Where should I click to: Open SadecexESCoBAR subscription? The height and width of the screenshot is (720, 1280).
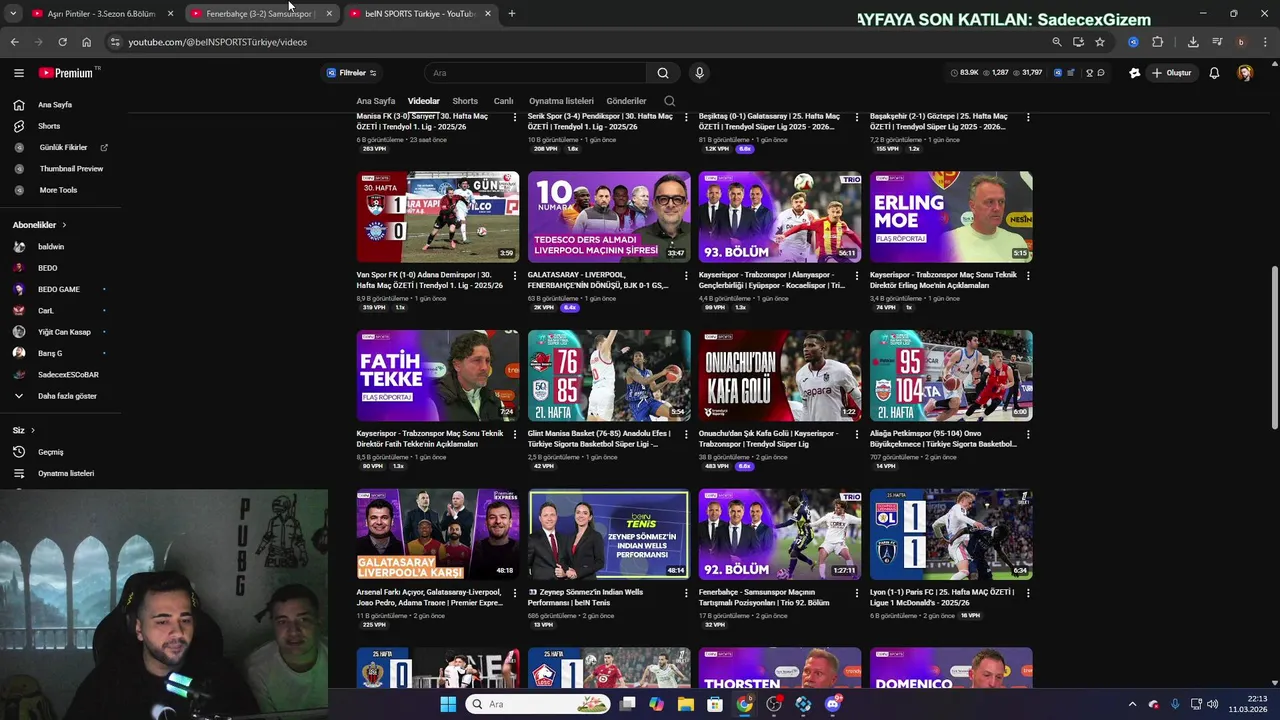pyautogui.click(x=68, y=375)
